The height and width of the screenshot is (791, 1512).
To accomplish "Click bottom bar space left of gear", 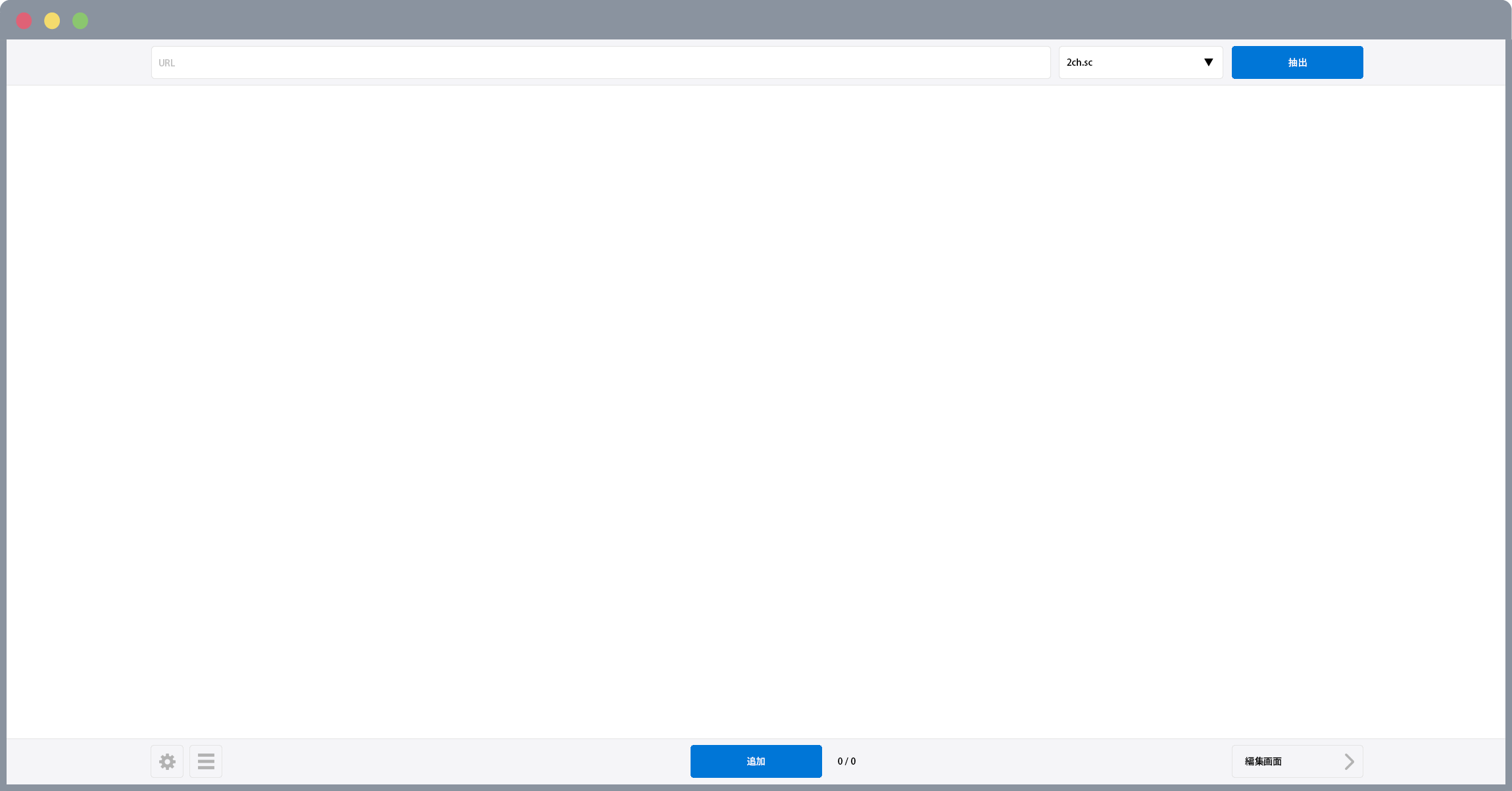I will 79,761.
